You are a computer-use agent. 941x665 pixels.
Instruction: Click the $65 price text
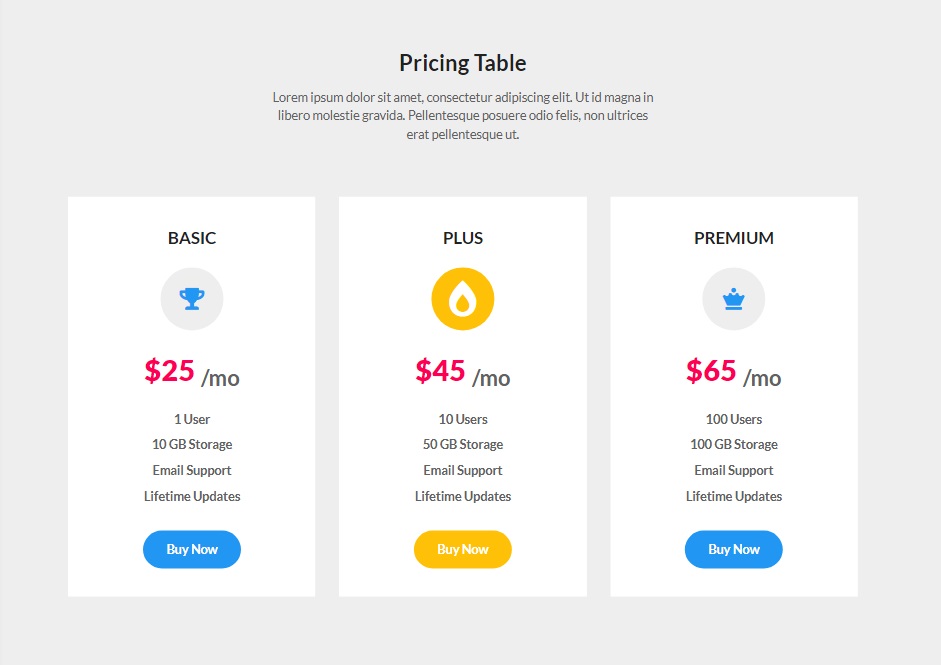pos(711,371)
